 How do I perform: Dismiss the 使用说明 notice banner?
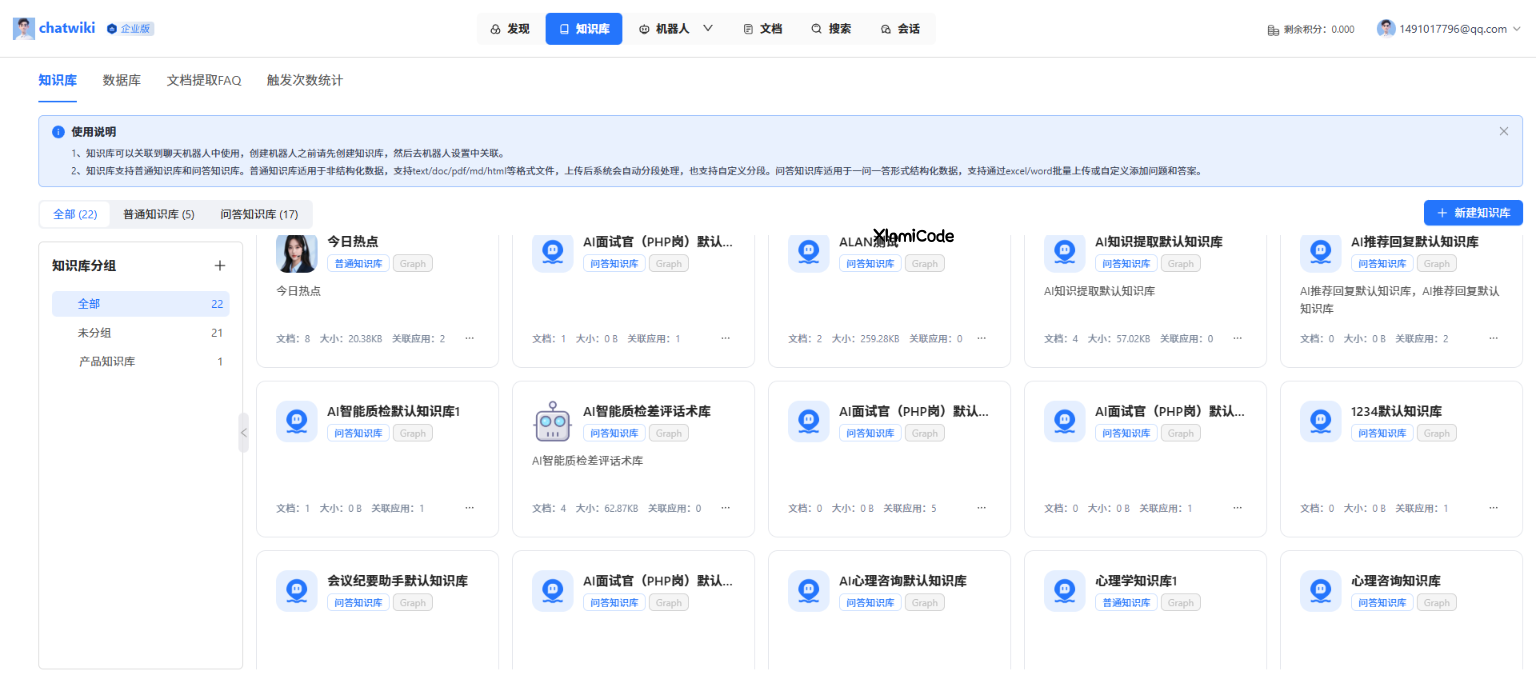point(1503,131)
